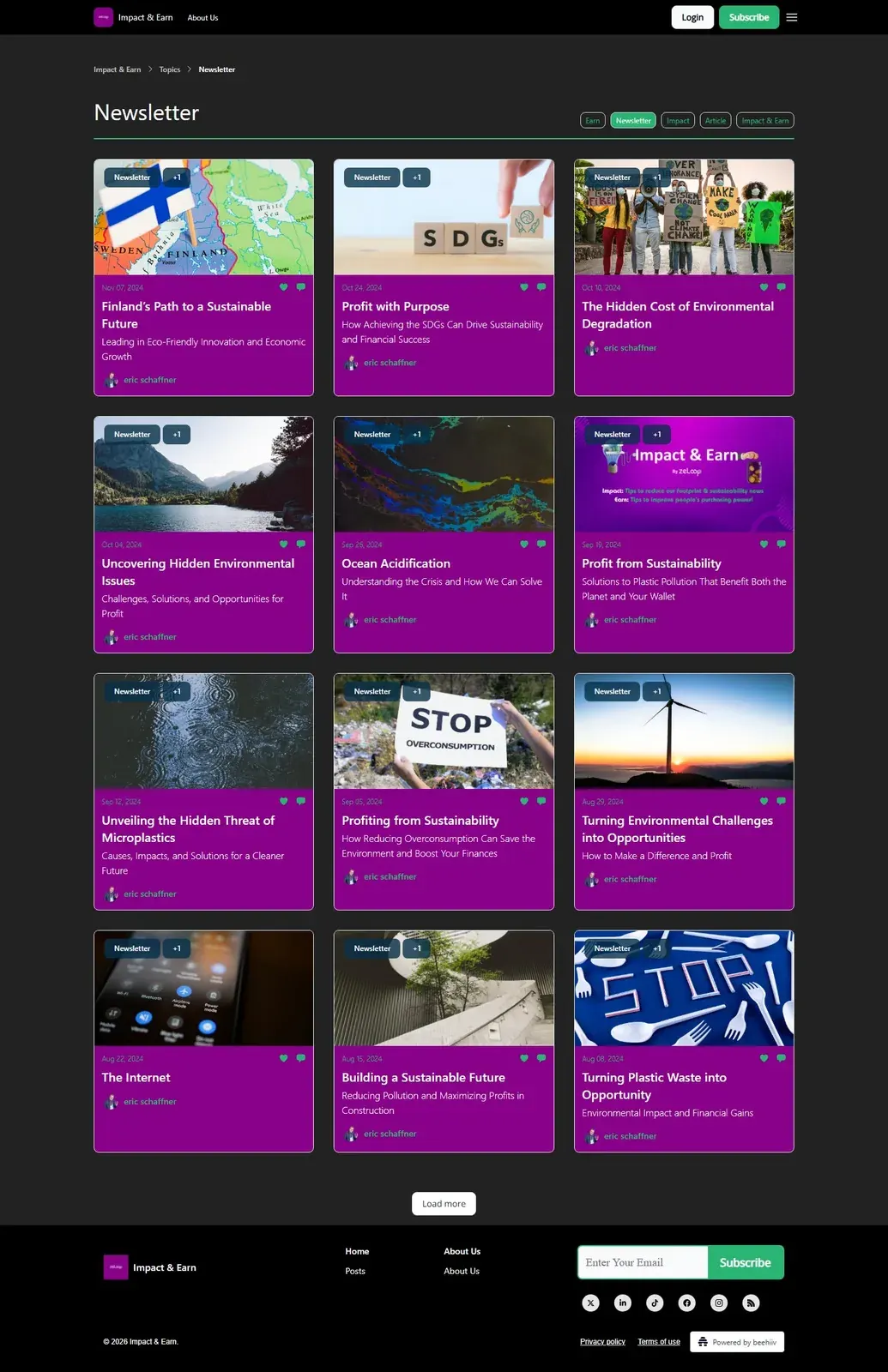
Task: Open the LinkedIn icon in footer
Action: click(623, 1303)
